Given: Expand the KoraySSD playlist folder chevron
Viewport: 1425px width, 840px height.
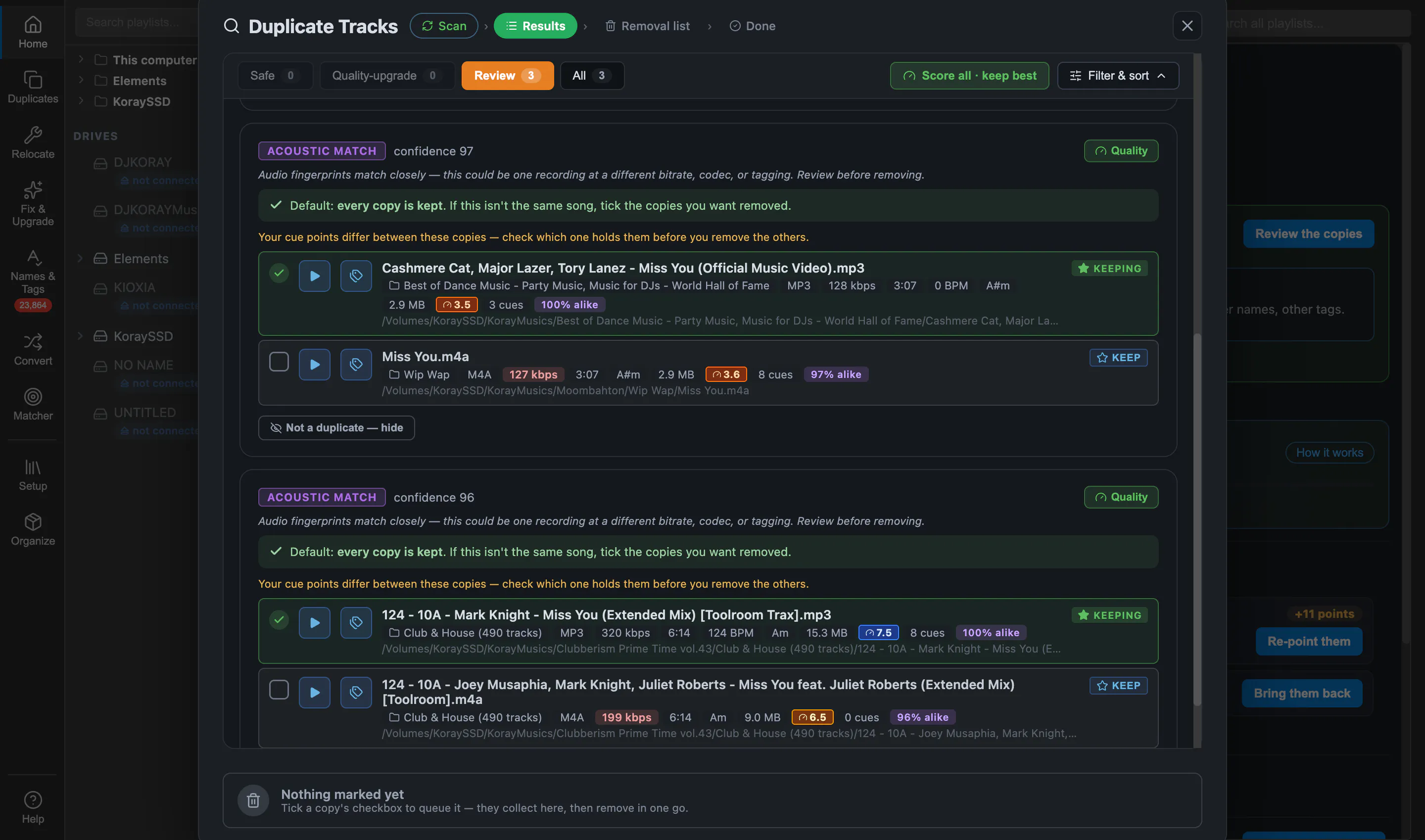Looking at the screenshot, I should click(x=81, y=101).
